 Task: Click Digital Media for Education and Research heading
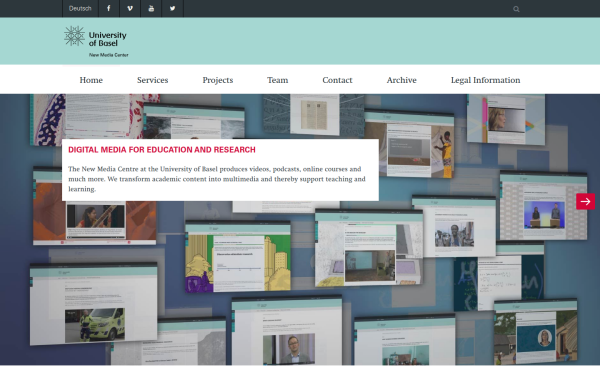162,150
